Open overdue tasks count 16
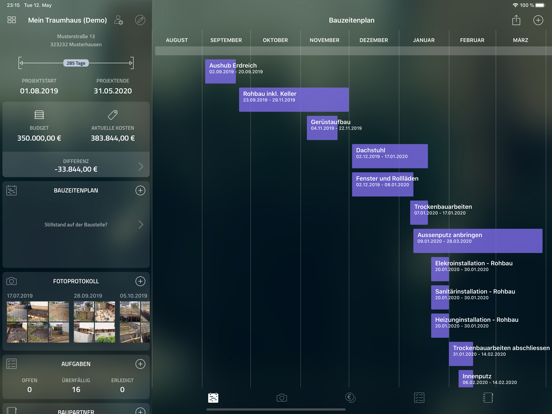The image size is (552, 414). (x=76, y=389)
